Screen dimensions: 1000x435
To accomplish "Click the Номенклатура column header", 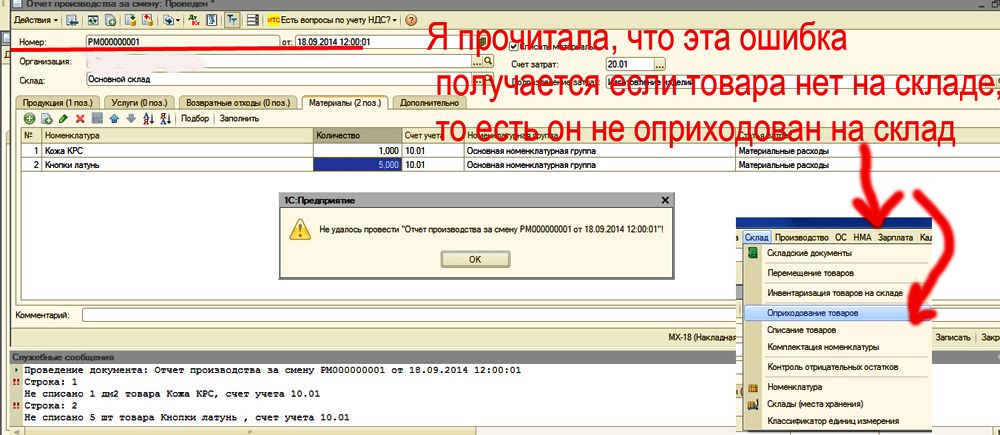I will (177, 135).
